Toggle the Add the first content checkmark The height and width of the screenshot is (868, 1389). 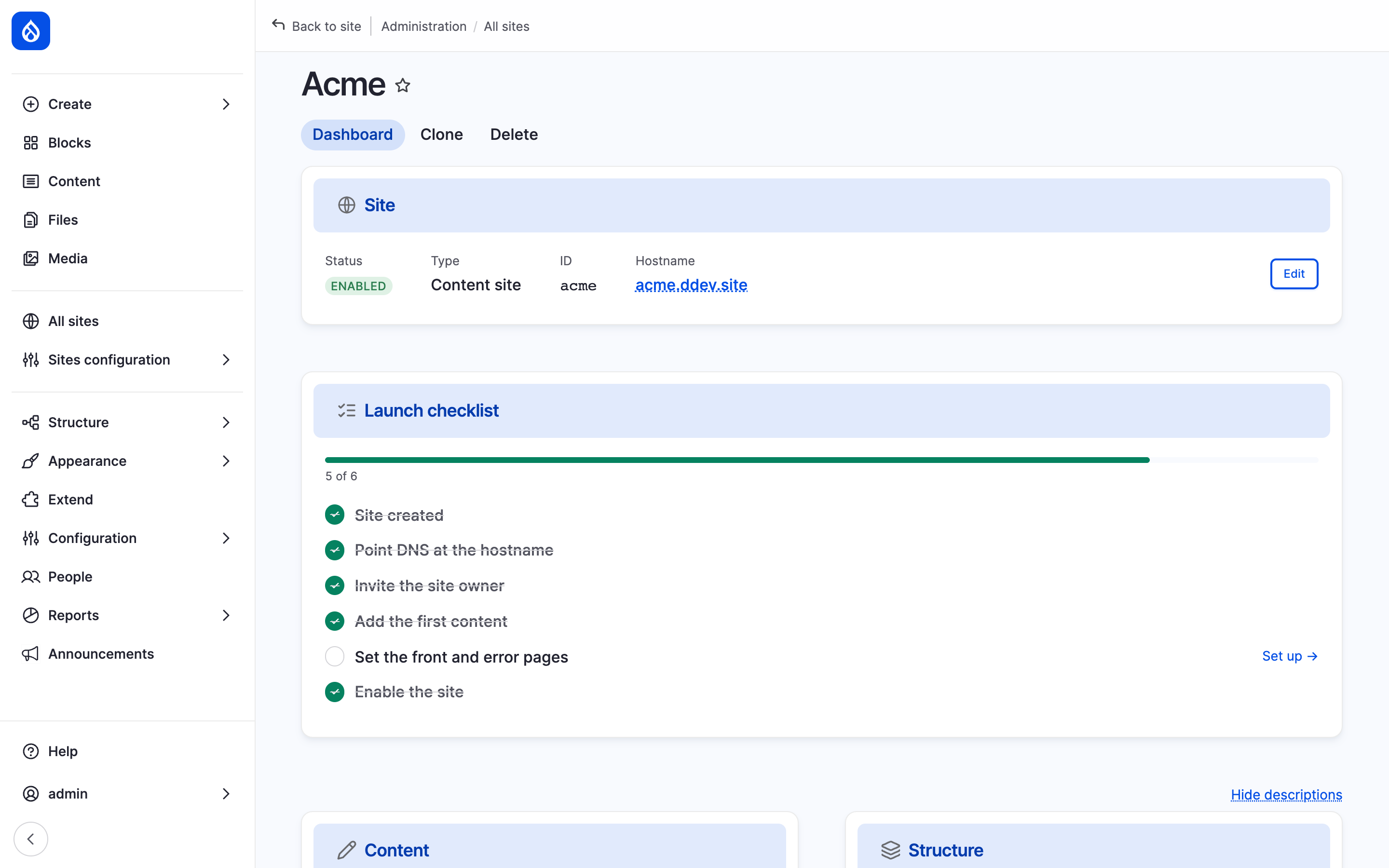coord(335,621)
